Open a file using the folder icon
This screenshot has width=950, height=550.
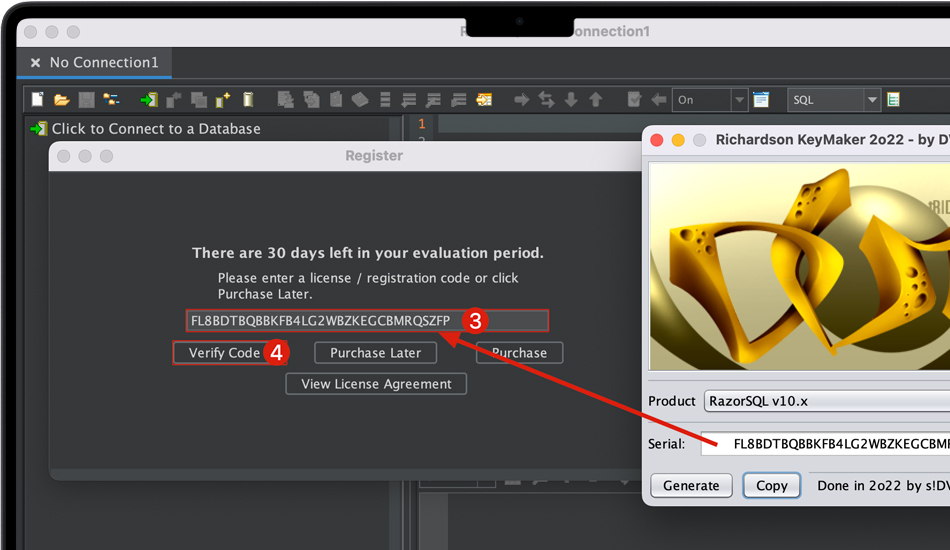click(61, 100)
